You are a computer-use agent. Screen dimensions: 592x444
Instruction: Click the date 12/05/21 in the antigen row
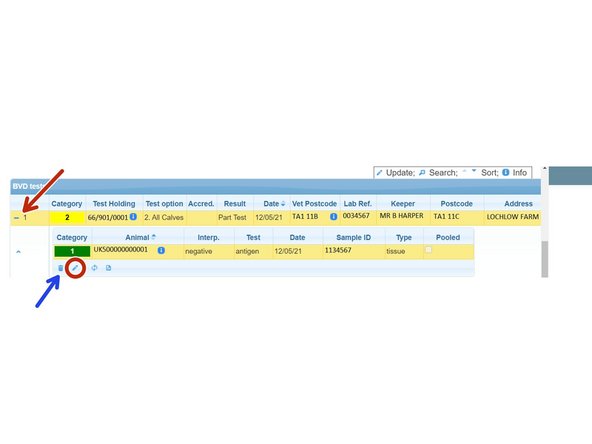click(x=288, y=251)
